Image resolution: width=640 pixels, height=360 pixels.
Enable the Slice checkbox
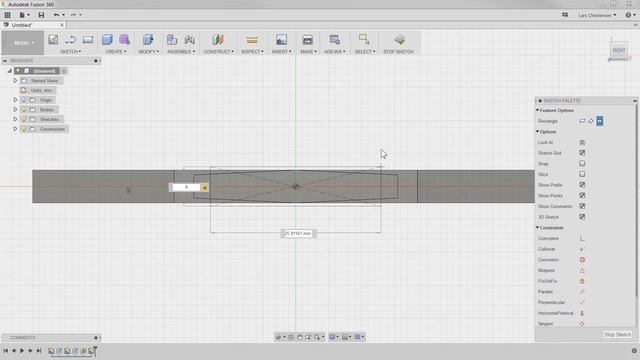(x=582, y=174)
